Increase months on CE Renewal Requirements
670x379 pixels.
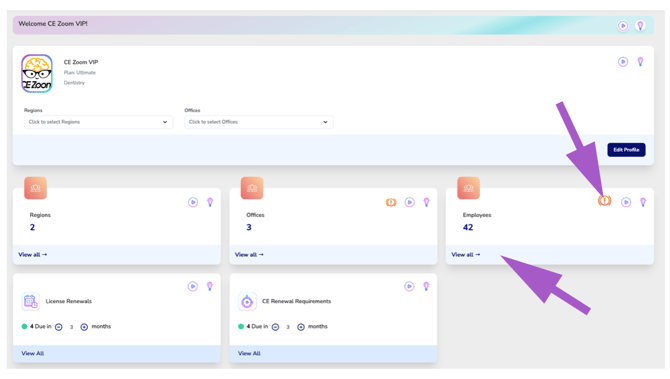point(301,327)
